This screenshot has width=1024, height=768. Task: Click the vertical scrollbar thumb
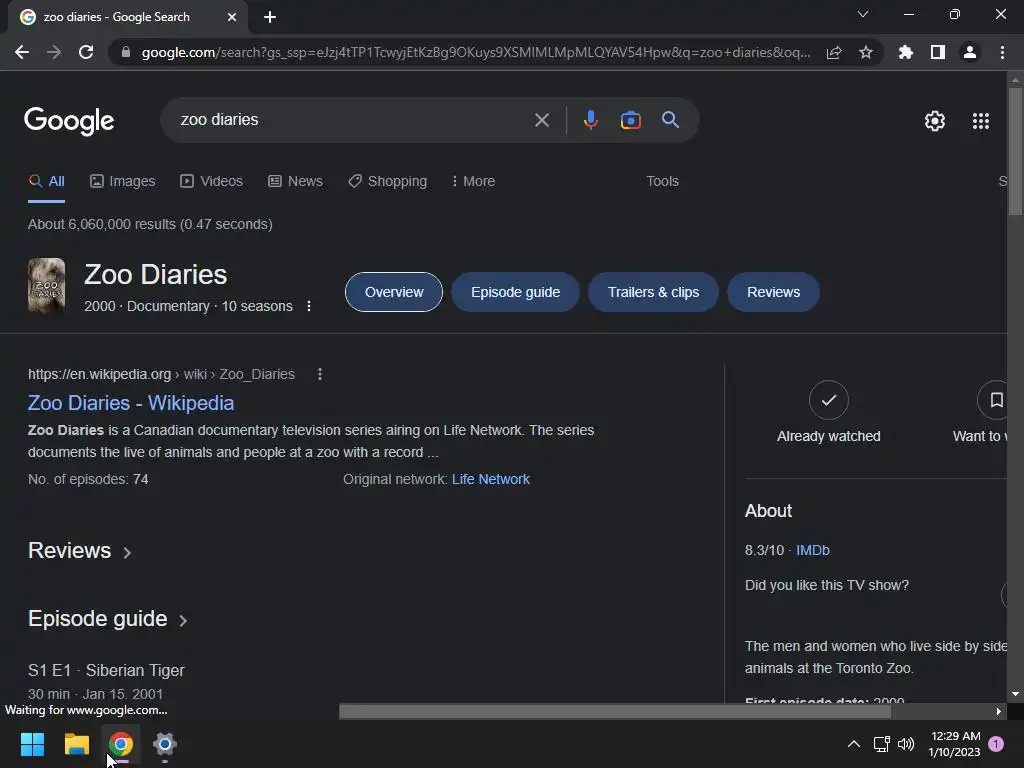(1015, 151)
